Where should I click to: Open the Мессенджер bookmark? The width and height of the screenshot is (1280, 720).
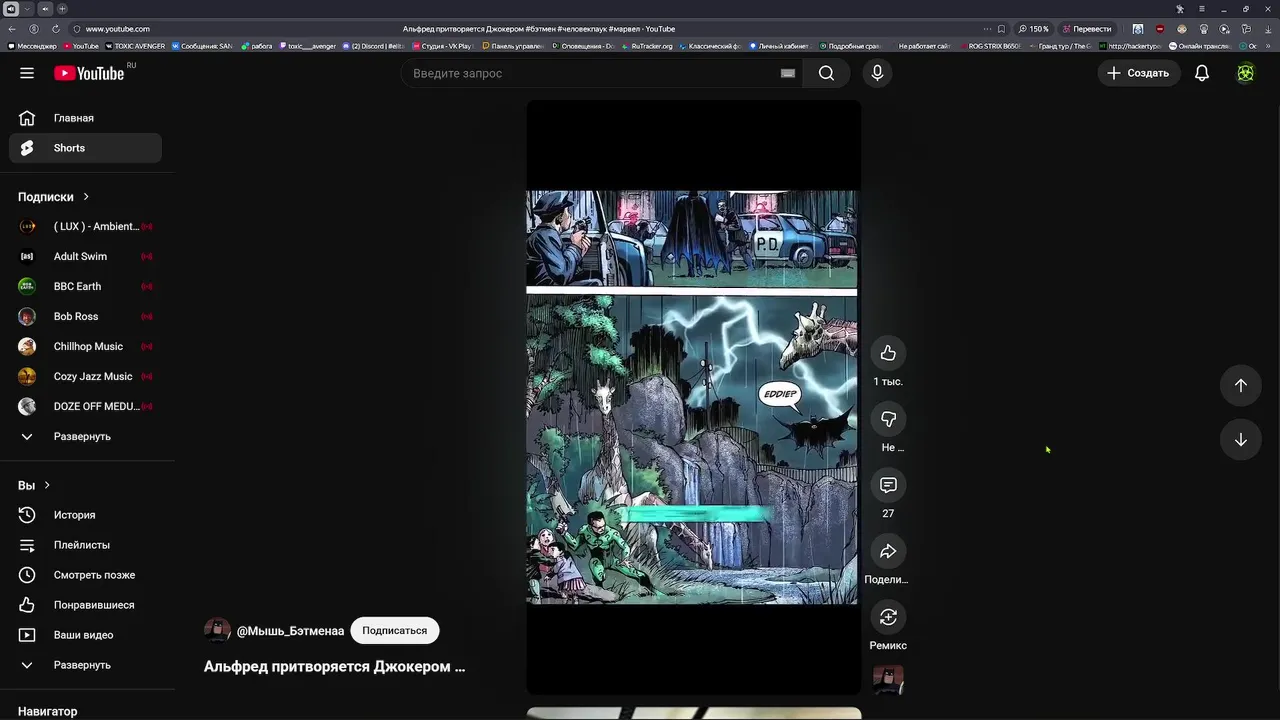(x=33, y=46)
